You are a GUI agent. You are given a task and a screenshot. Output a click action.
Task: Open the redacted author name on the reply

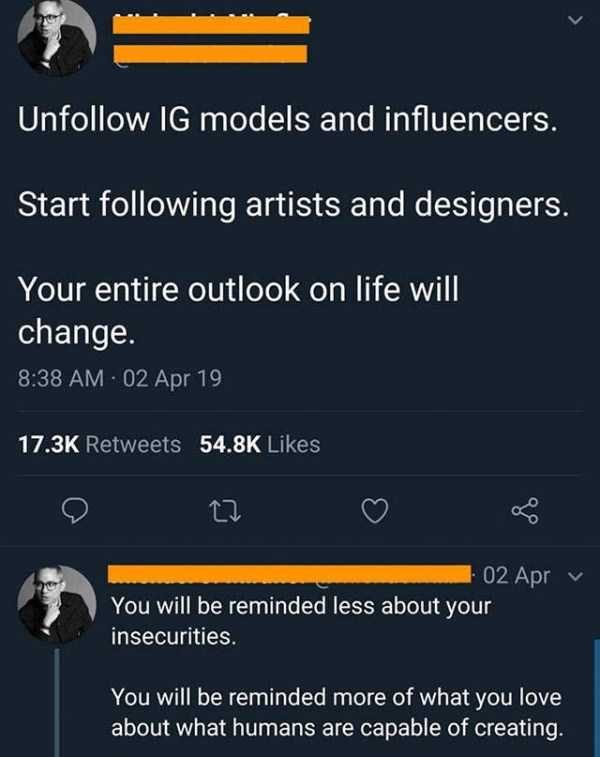[290, 574]
